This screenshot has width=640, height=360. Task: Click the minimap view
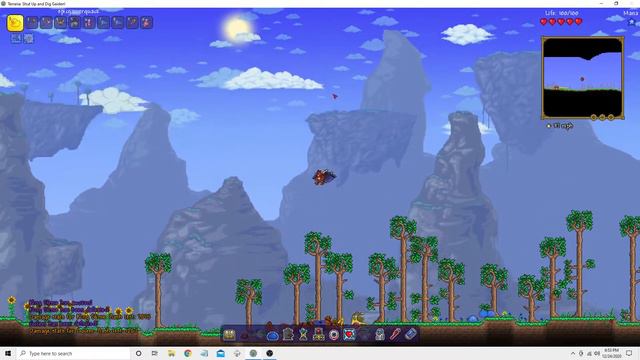[582, 78]
